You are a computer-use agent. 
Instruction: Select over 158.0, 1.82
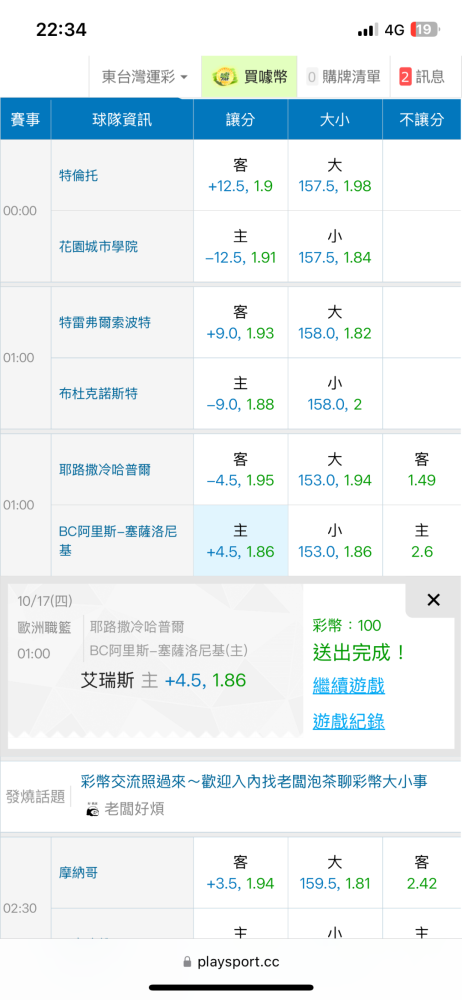click(x=335, y=323)
